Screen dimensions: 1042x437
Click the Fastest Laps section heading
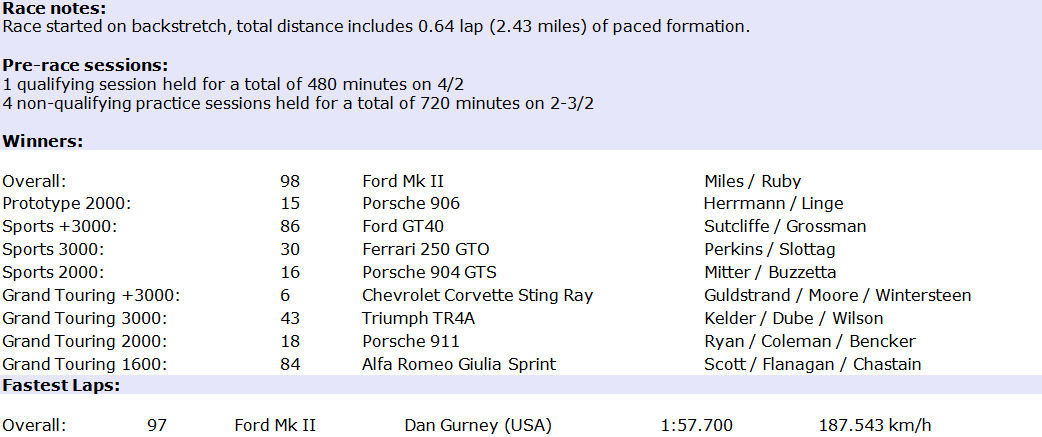[x=61, y=385]
